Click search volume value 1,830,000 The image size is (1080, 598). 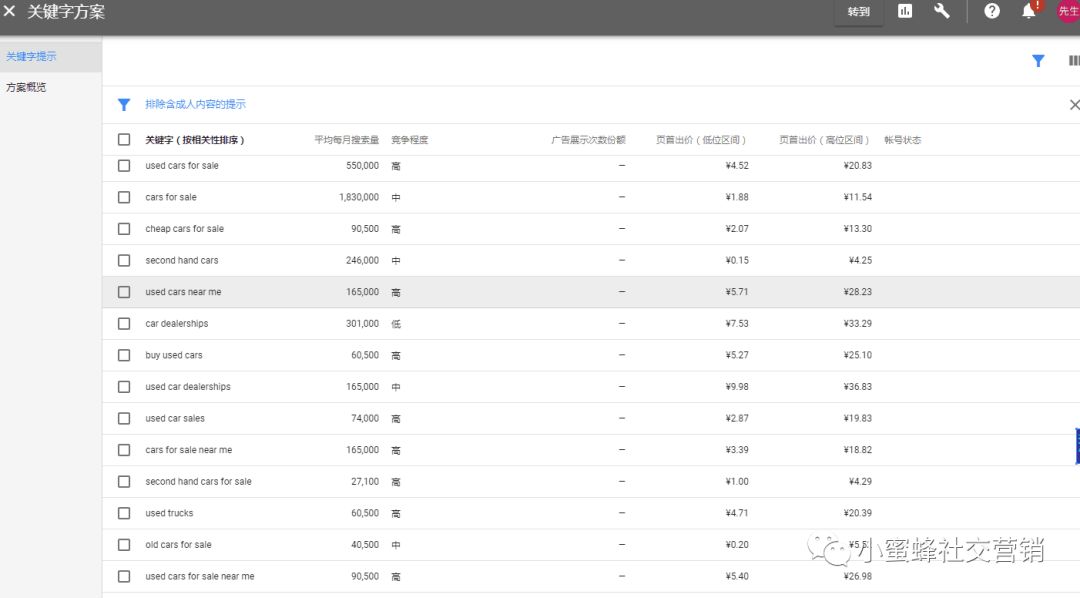[x=359, y=197]
